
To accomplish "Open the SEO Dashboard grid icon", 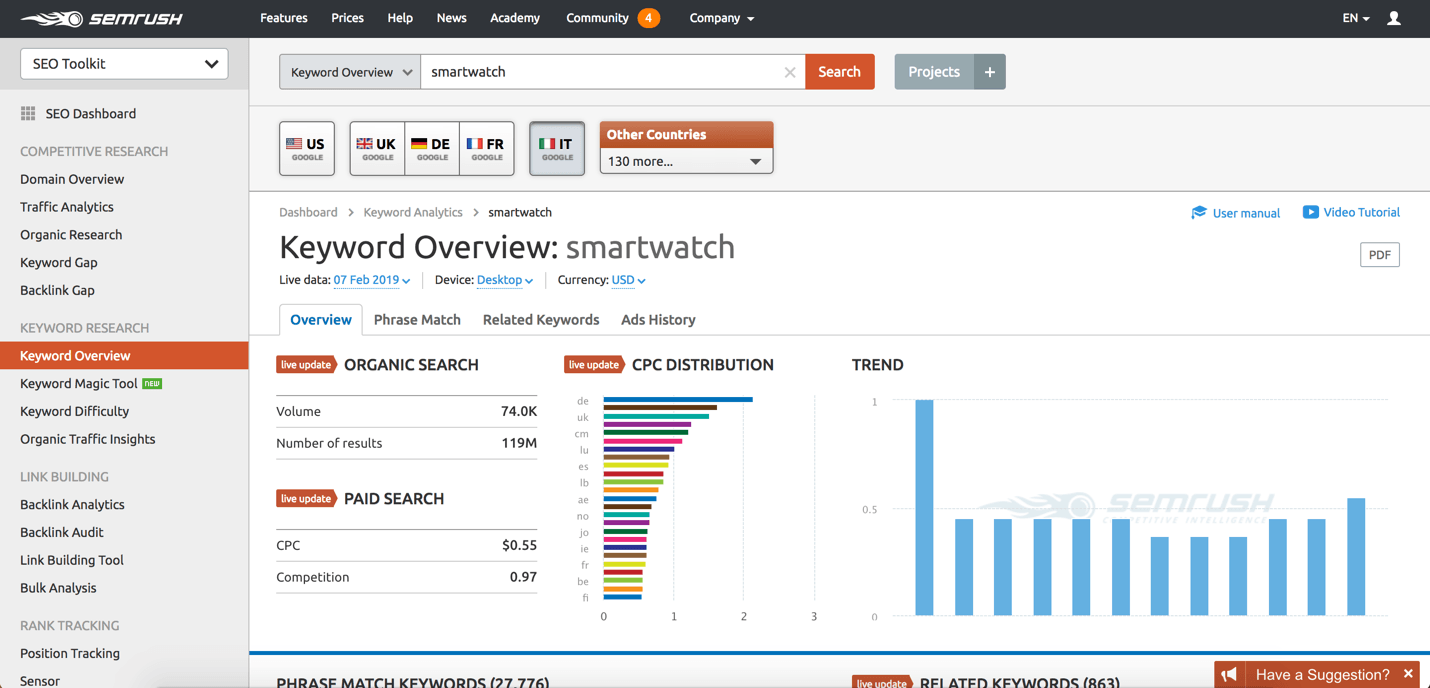I will click(28, 114).
